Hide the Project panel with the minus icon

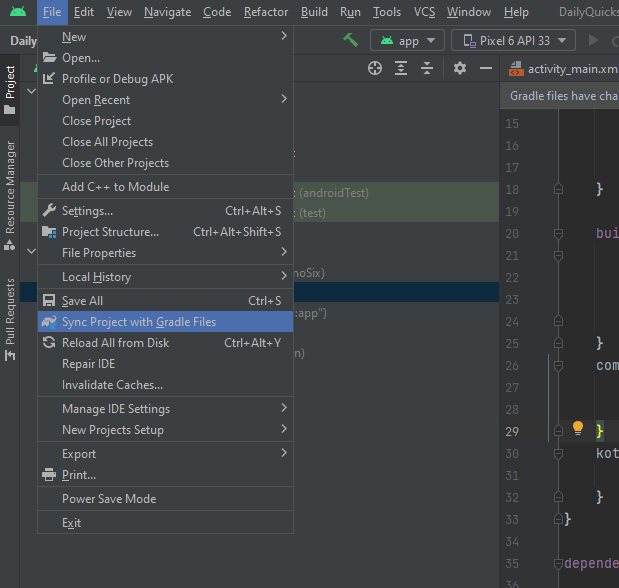486,68
